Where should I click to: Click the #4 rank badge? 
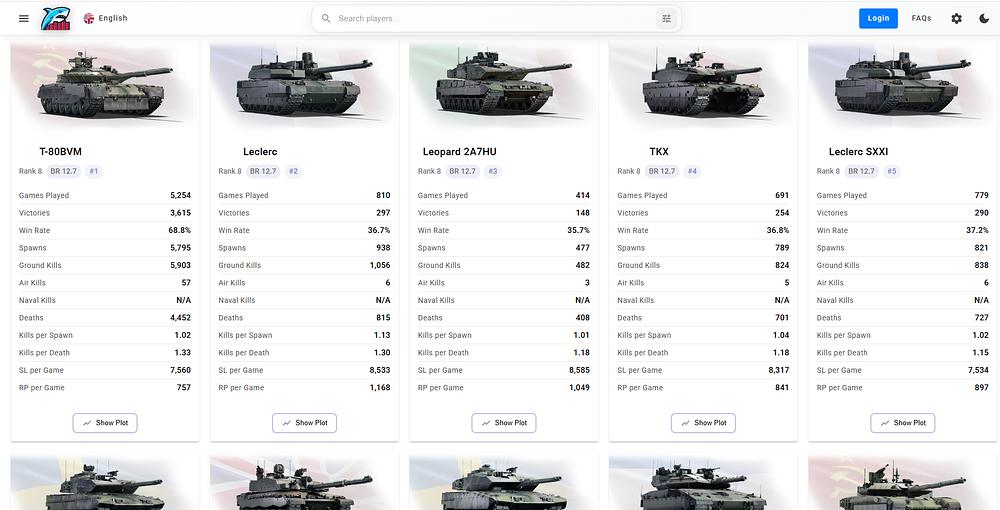(693, 171)
